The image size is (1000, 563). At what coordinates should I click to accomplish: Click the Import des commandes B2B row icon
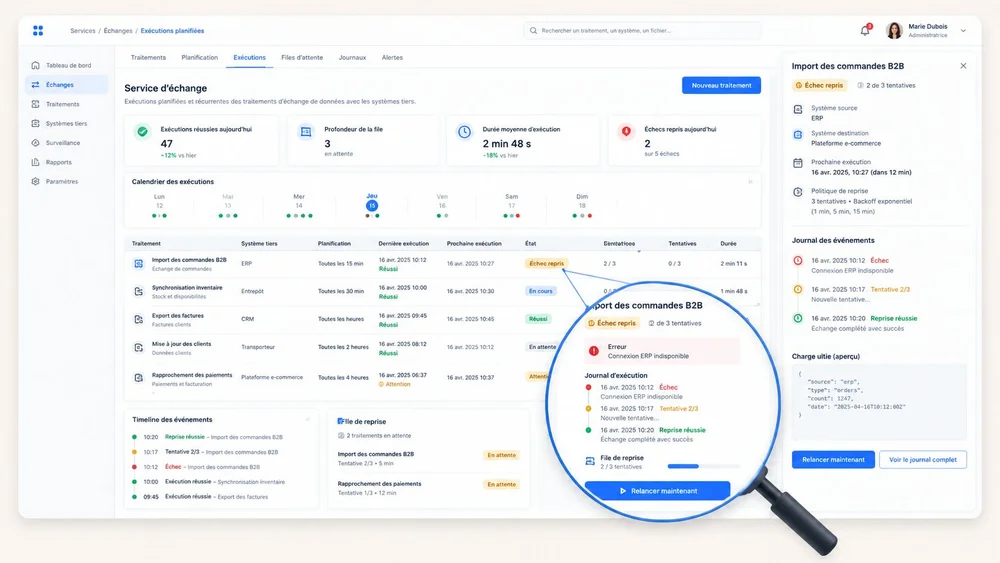[x=138, y=263]
